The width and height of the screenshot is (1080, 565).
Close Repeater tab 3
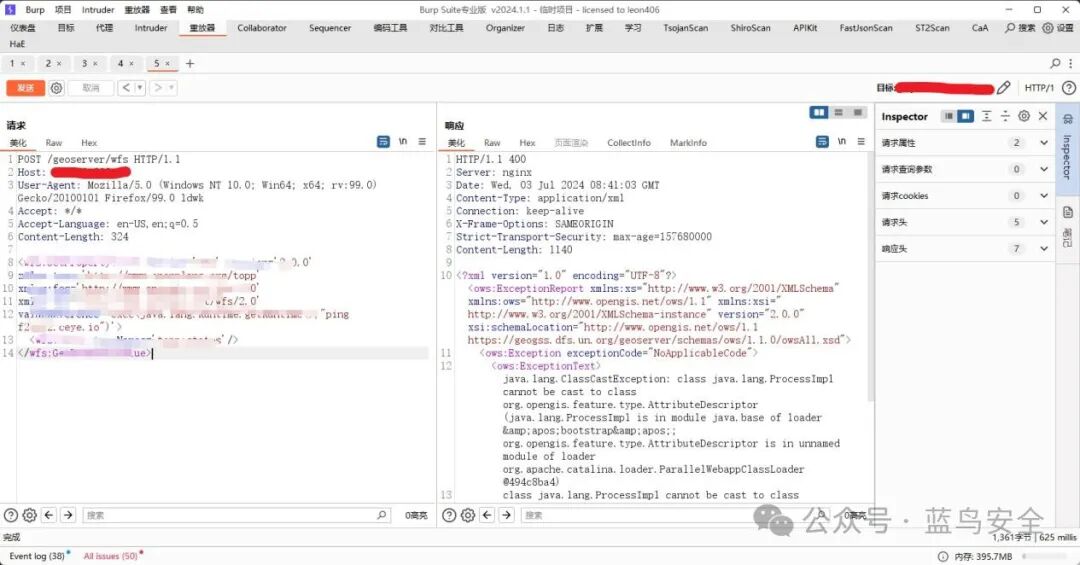95,63
